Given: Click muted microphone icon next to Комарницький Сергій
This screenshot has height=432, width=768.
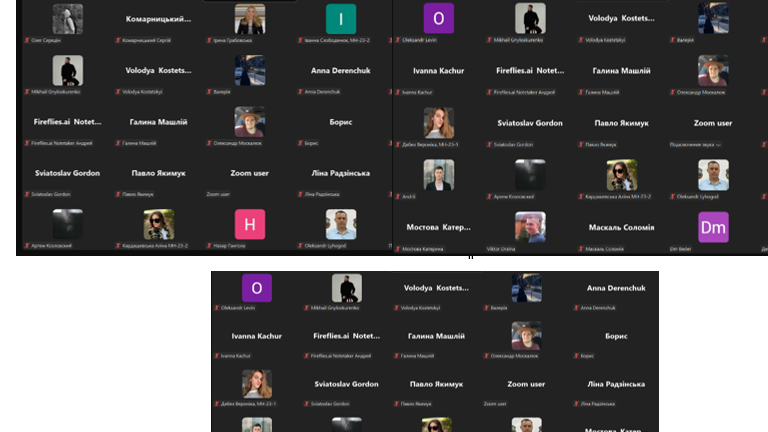Looking at the screenshot, I should click(x=117, y=40).
